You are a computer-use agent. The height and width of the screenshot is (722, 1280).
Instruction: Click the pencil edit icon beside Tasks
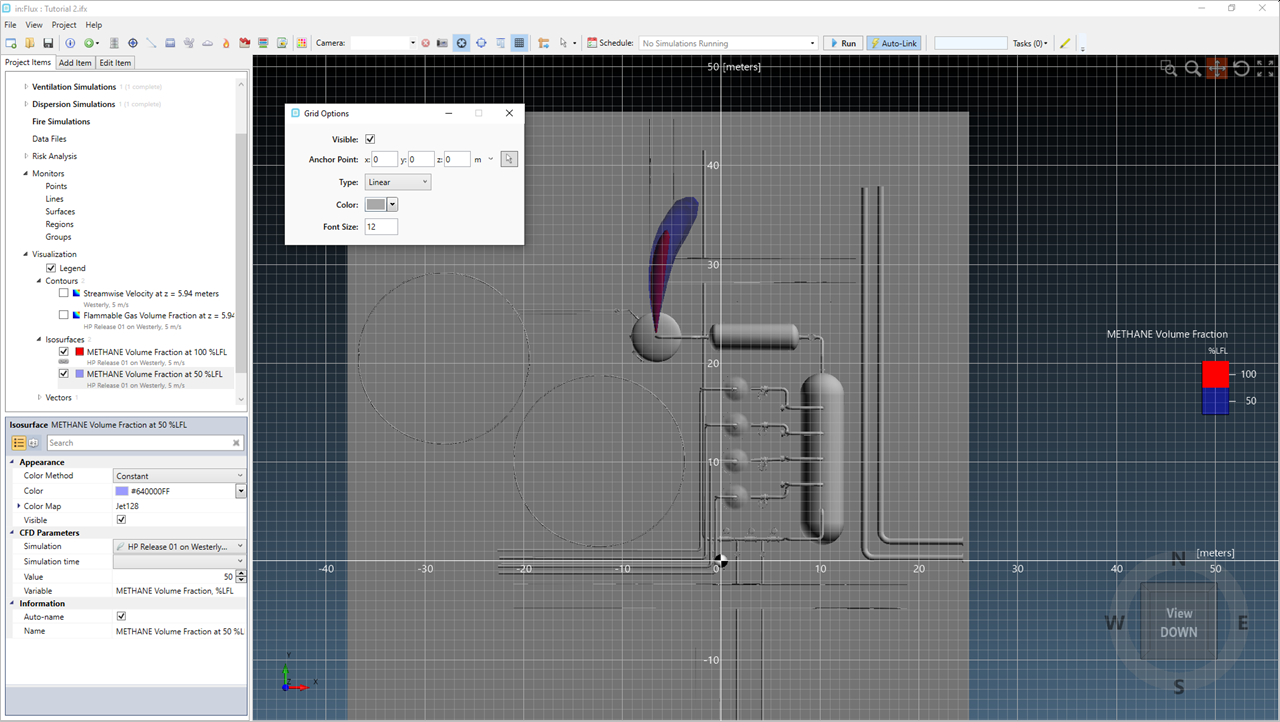[x=1065, y=43]
